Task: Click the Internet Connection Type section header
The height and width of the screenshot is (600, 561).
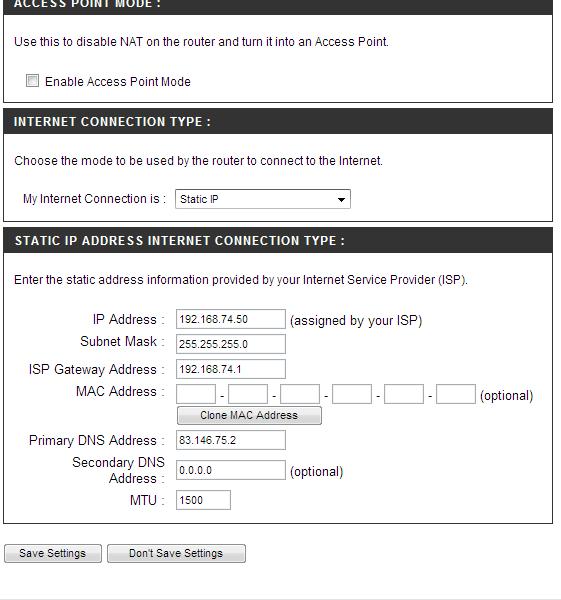Action: [278, 121]
